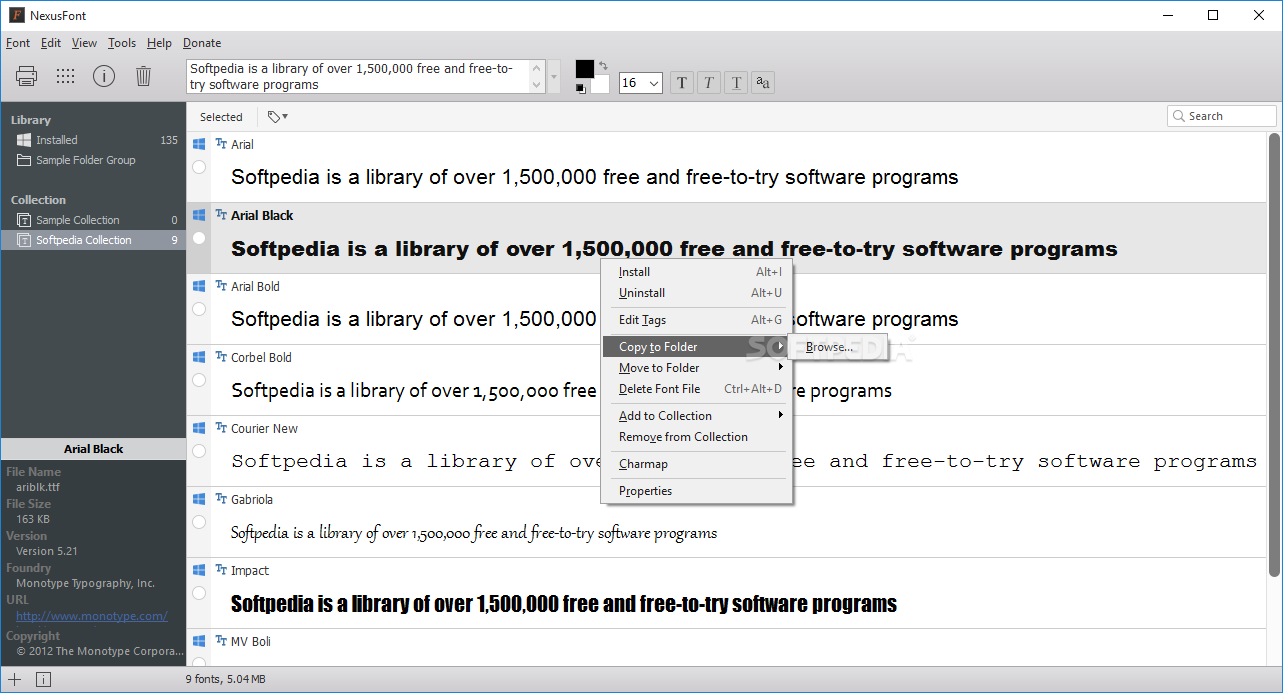Select the radio circle for Corbel Bold
This screenshot has height=693, width=1283.
[x=199, y=380]
